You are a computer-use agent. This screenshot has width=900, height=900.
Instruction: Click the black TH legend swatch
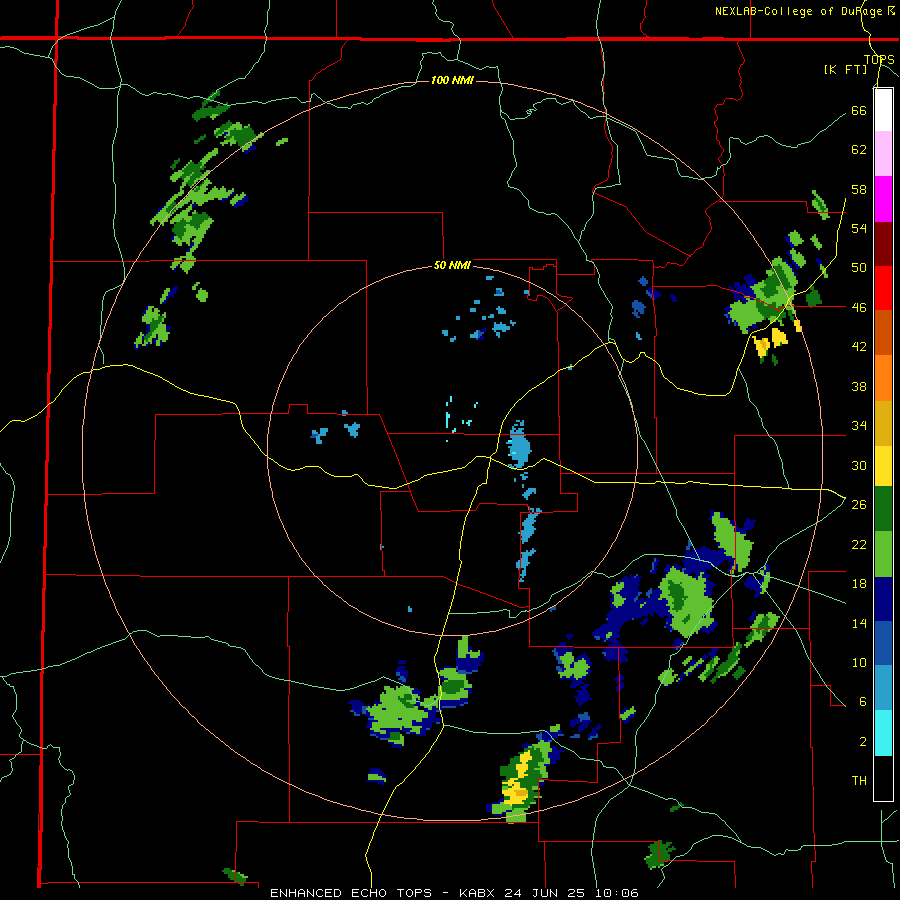click(x=883, y=778)
